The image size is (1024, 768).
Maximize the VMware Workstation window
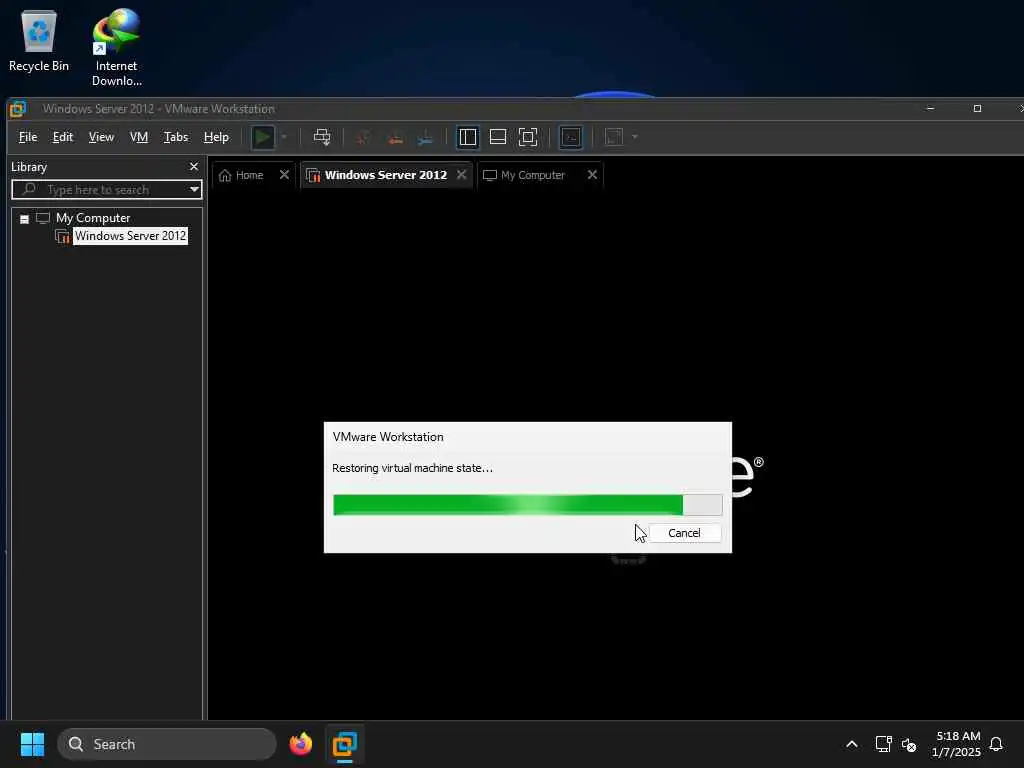point(977,109)
